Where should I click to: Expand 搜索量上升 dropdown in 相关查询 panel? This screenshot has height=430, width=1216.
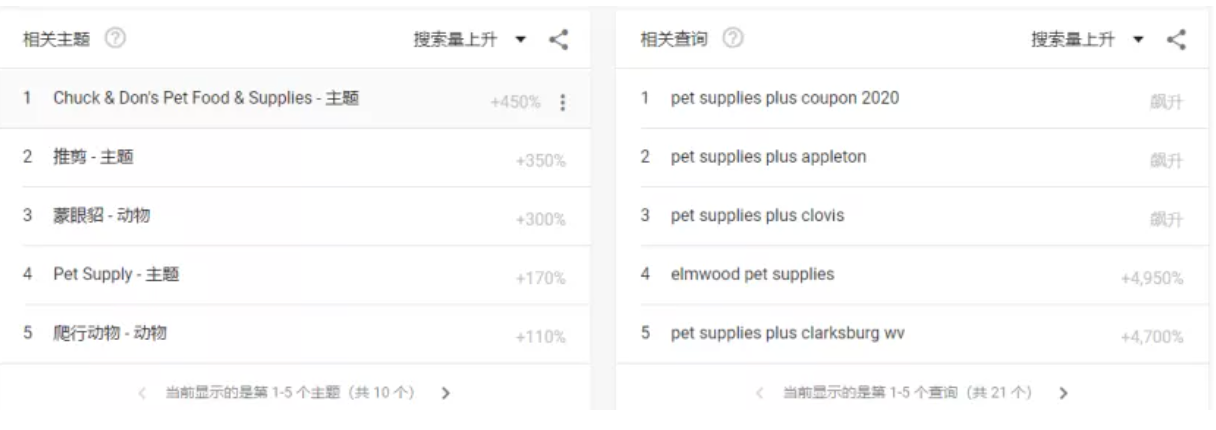[1088, 40]
